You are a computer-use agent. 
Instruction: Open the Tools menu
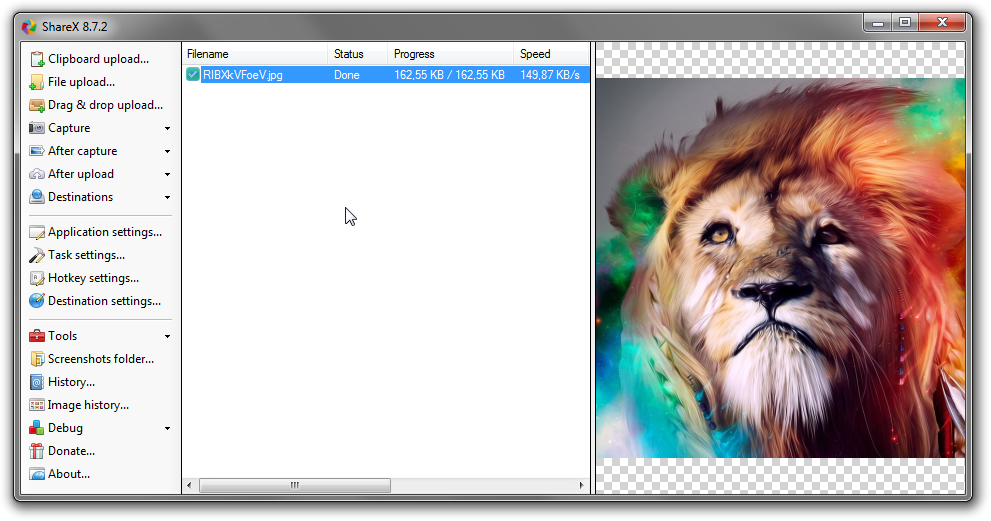point(63,336)
